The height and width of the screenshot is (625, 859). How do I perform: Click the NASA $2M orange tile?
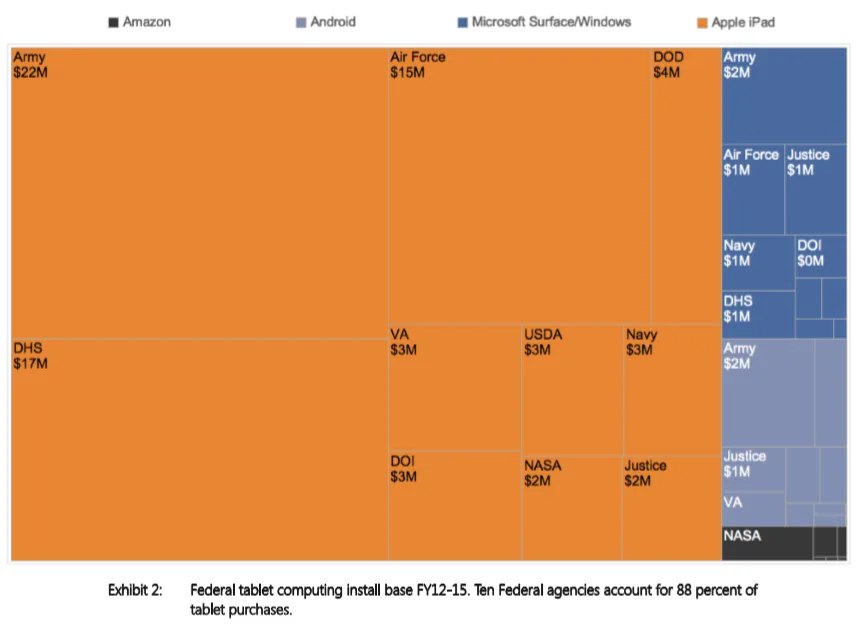pyautogui.click(x=572, y=508)
